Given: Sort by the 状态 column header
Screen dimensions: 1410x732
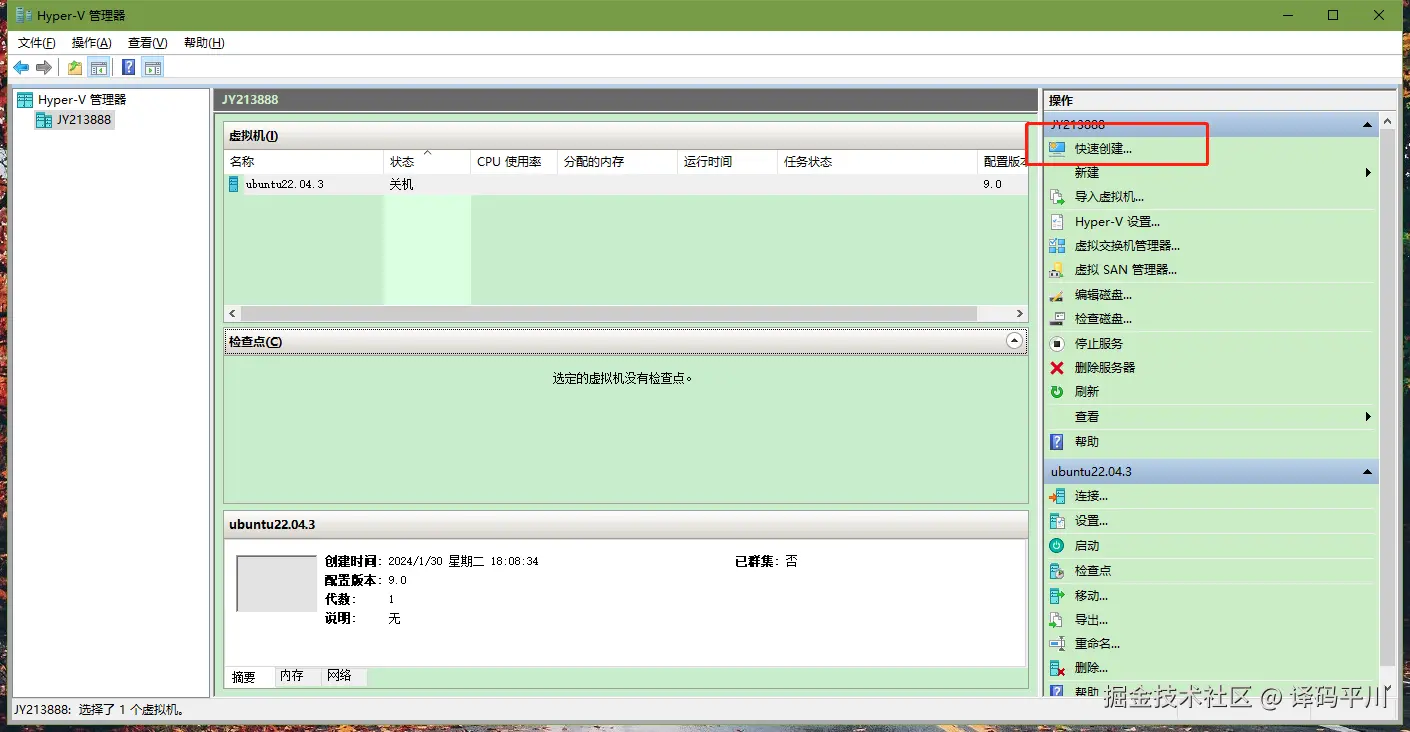Looking at the screenshot, I should (x=427, y=161).
